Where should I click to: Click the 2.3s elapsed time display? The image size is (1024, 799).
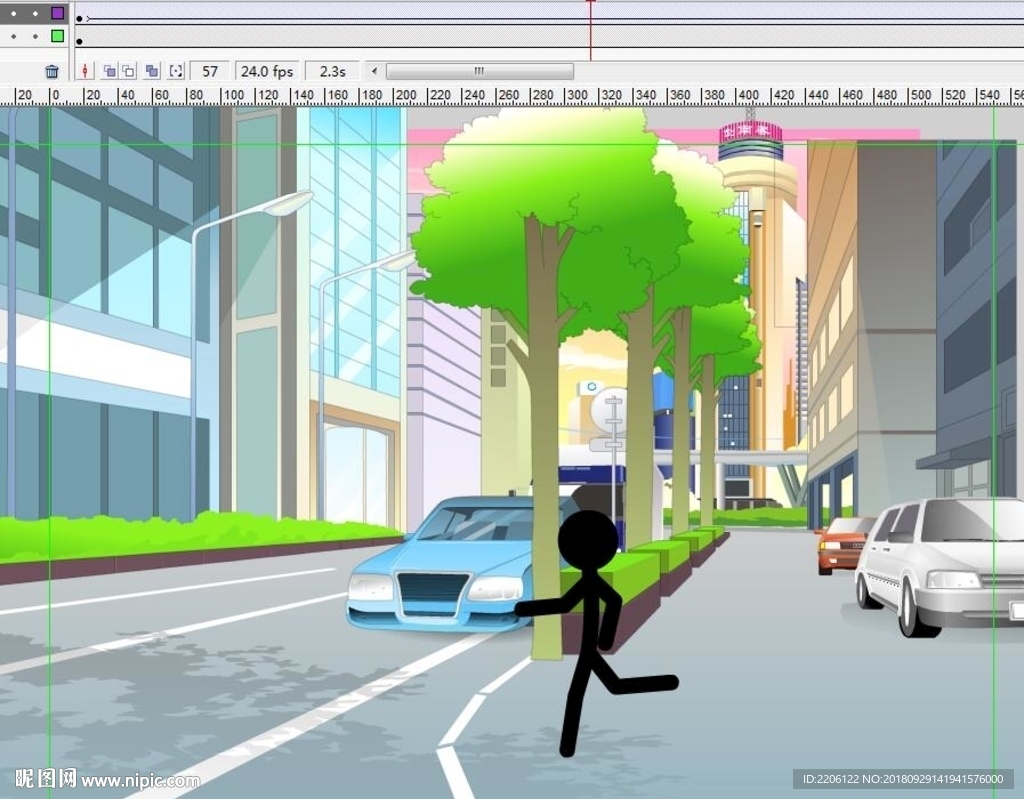(x=332, y=71)
